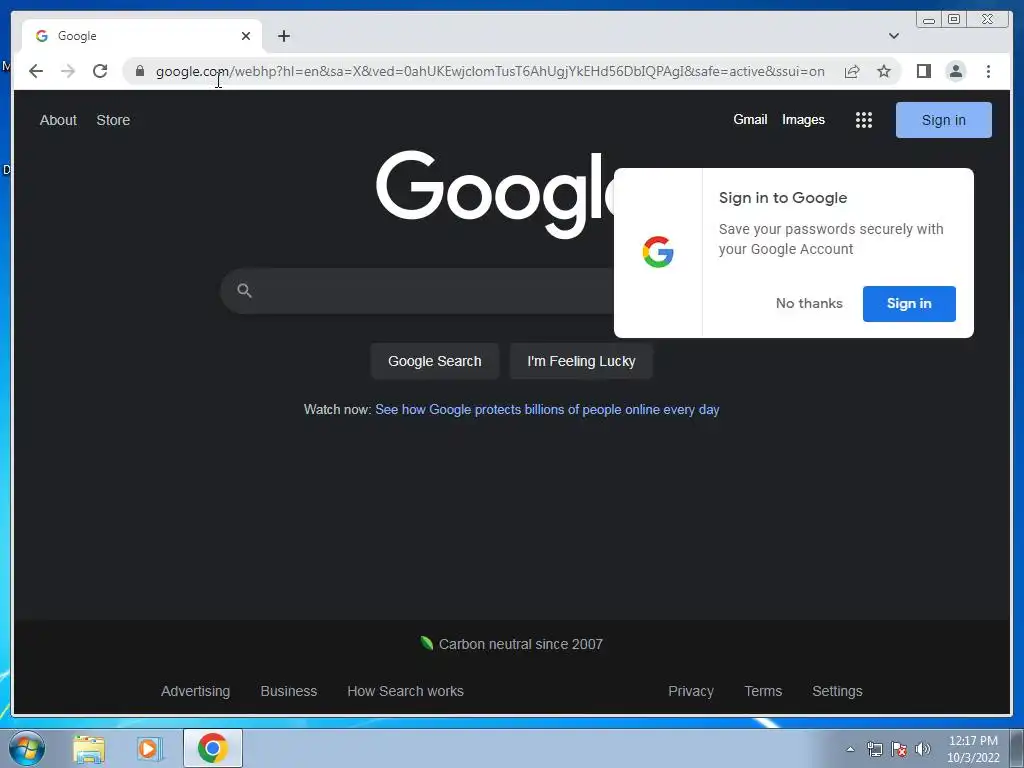The image size is (1024, 768).
Task: Open Windows Explorer from the taskbar
Action: 89,748
